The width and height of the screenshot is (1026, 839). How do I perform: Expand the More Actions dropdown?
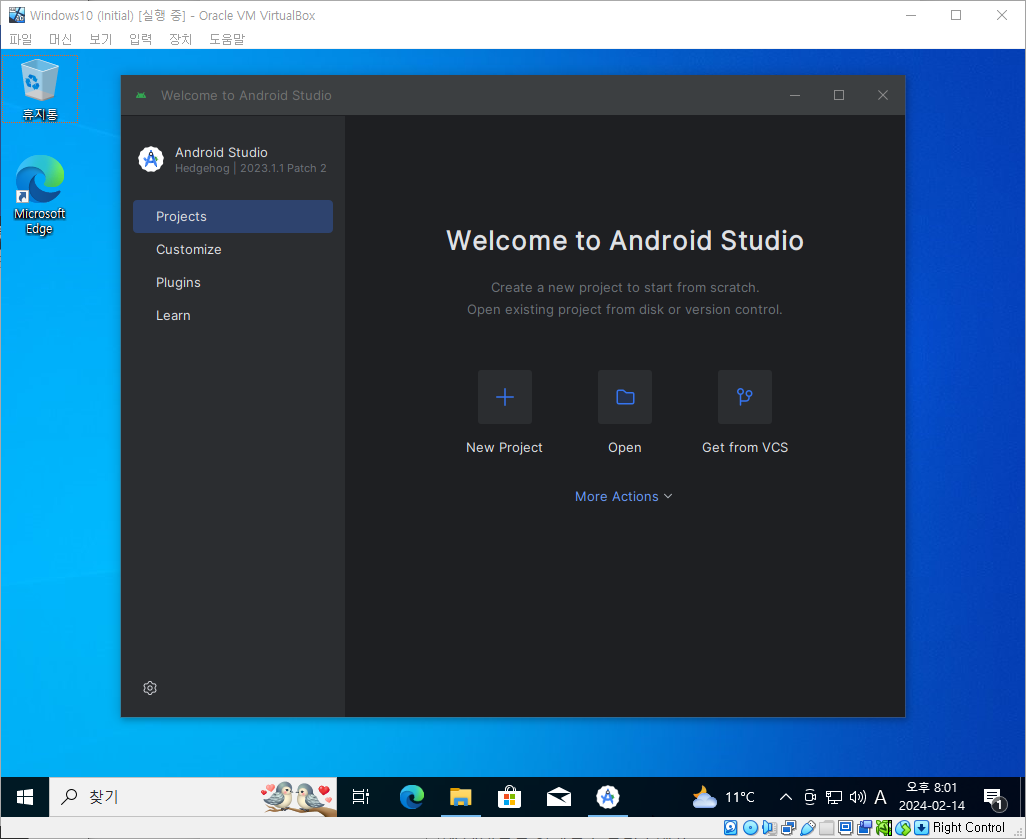624,496
